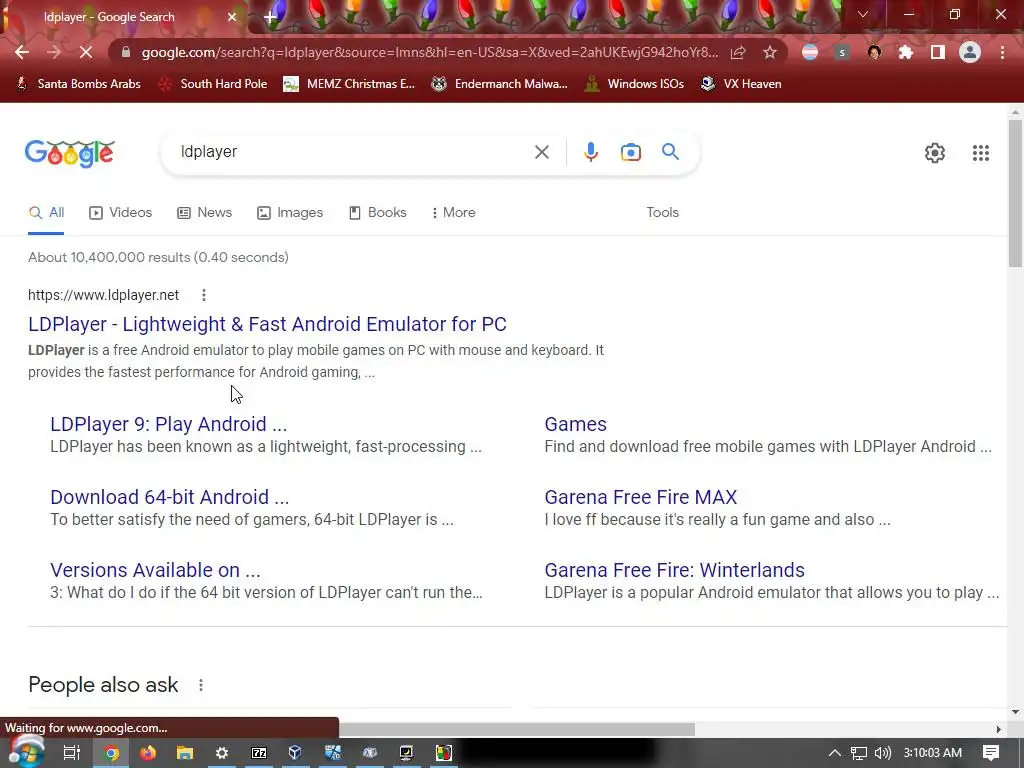Click the network tray icon

click(859, 753)
